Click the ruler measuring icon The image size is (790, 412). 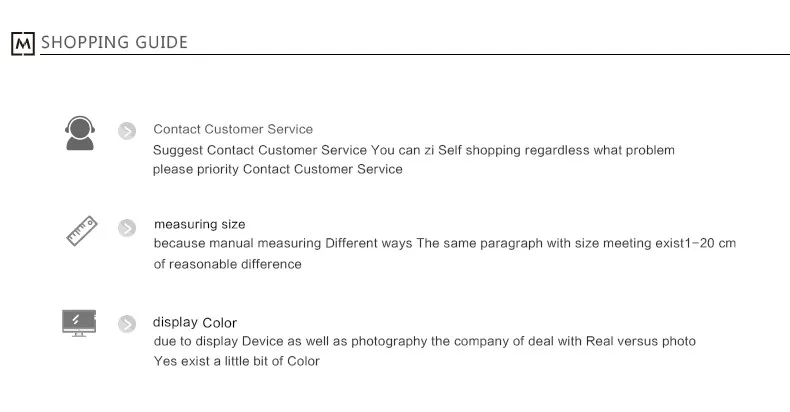pos(82,231)
